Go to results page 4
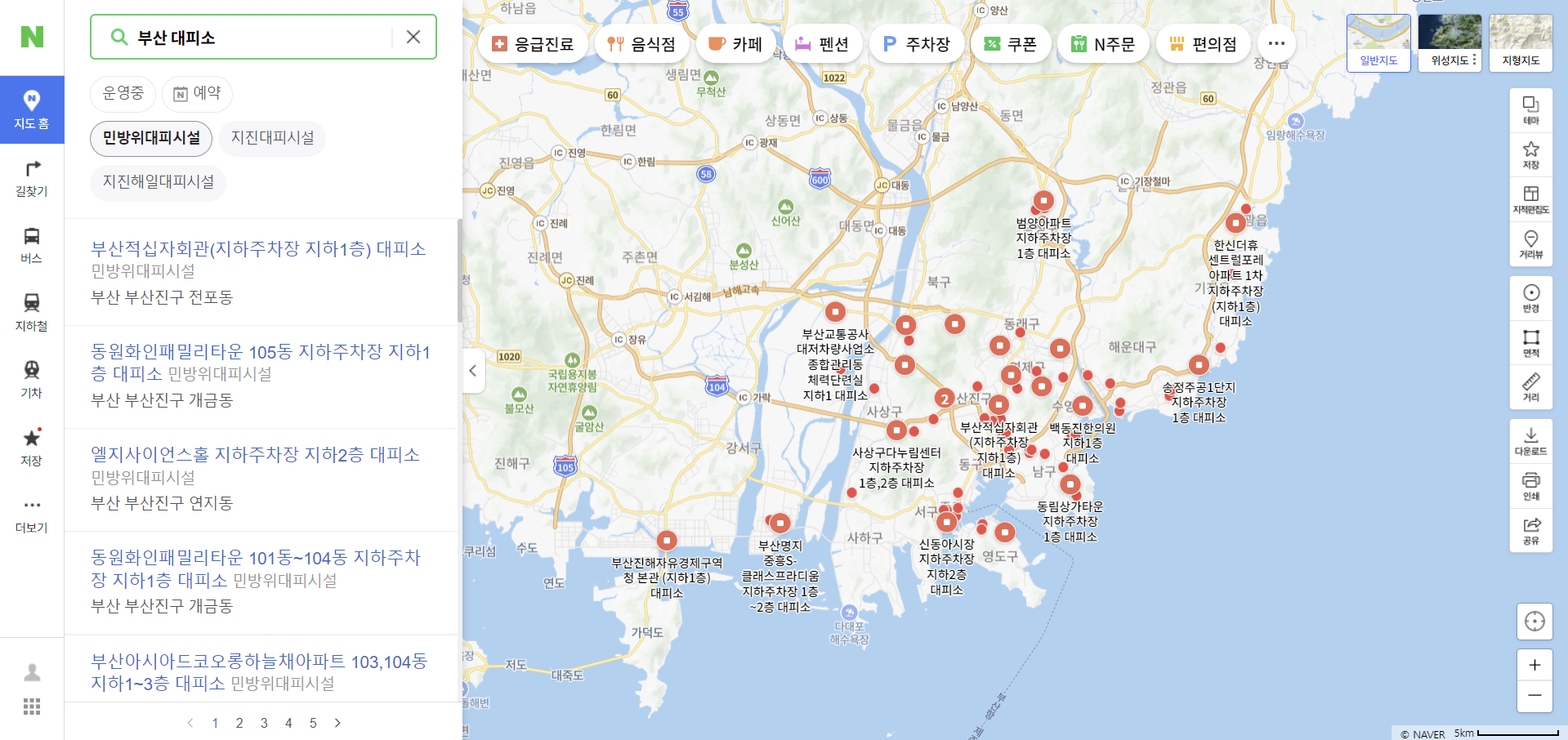This screenshot has width=1568, height=740. (288, 723)
